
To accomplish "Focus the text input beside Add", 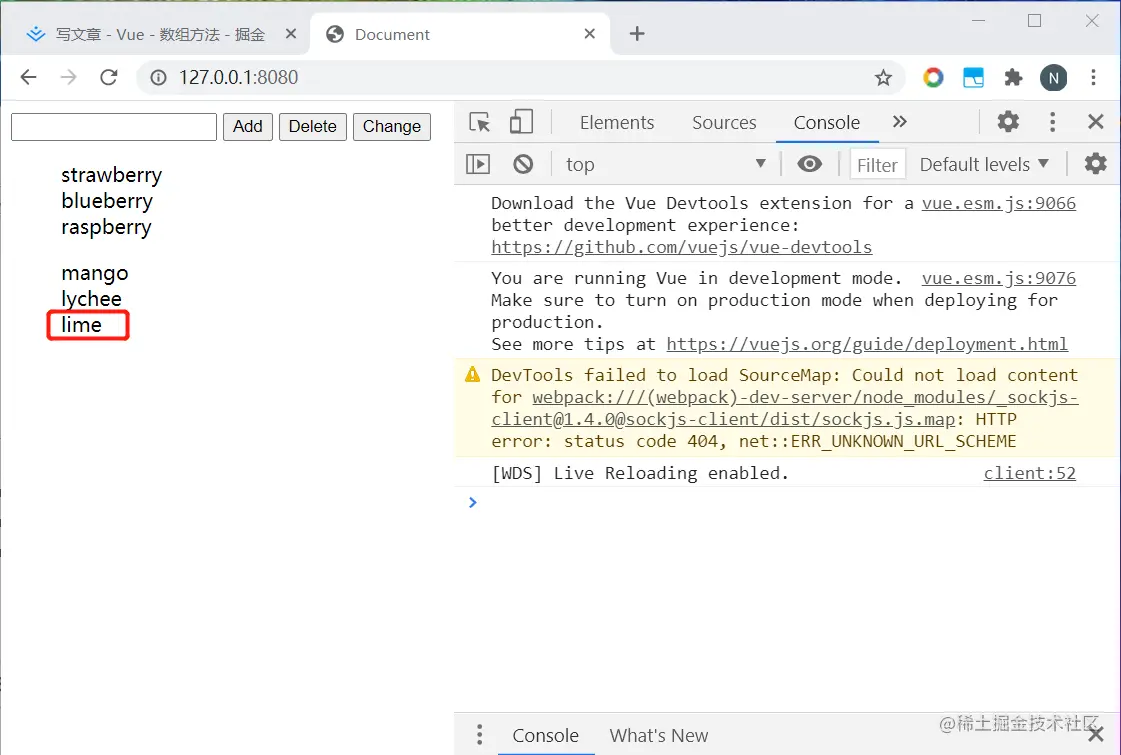I will 114,127.
